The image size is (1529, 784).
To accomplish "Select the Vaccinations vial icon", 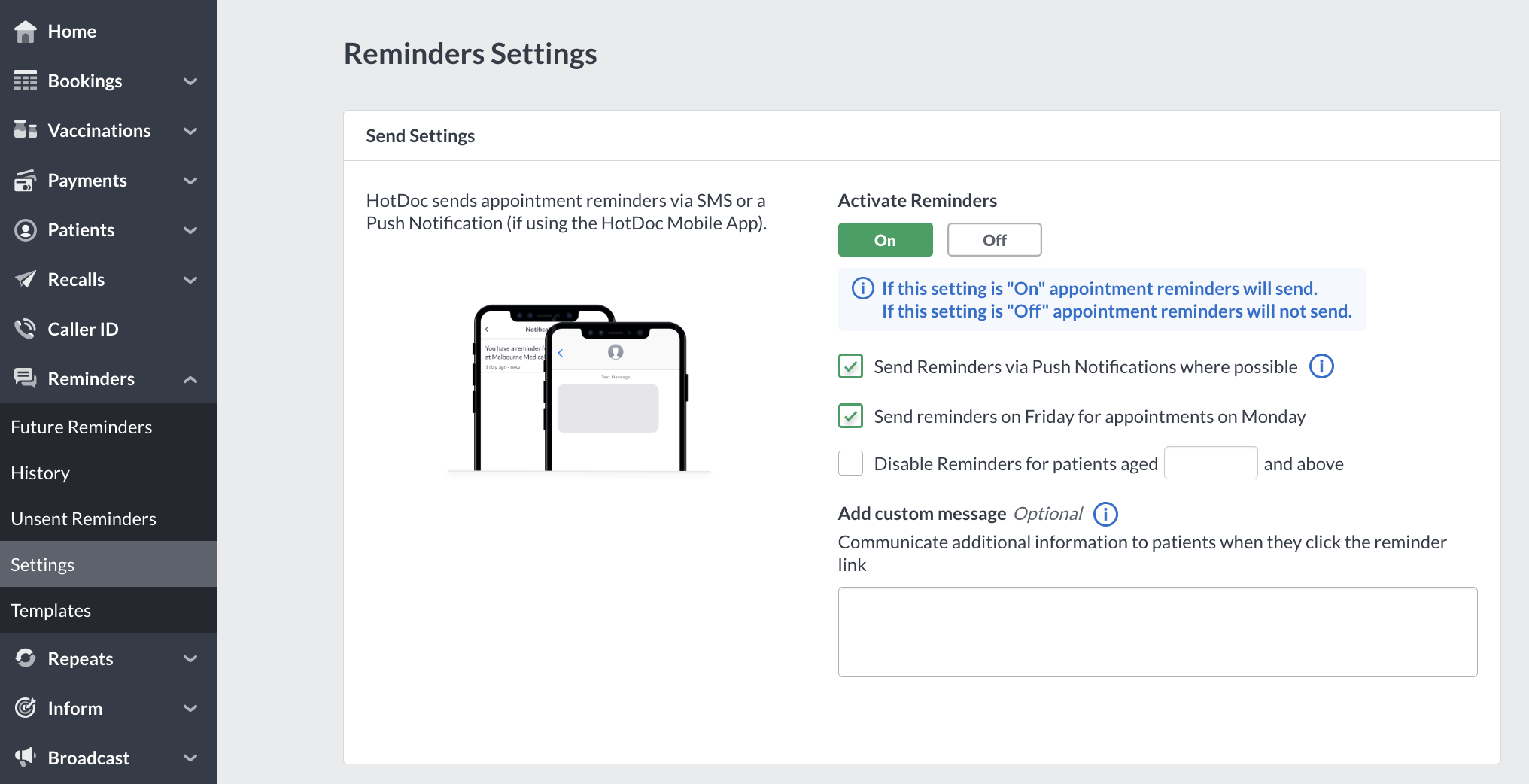I will pyautogui.click(x=25, y=130).
